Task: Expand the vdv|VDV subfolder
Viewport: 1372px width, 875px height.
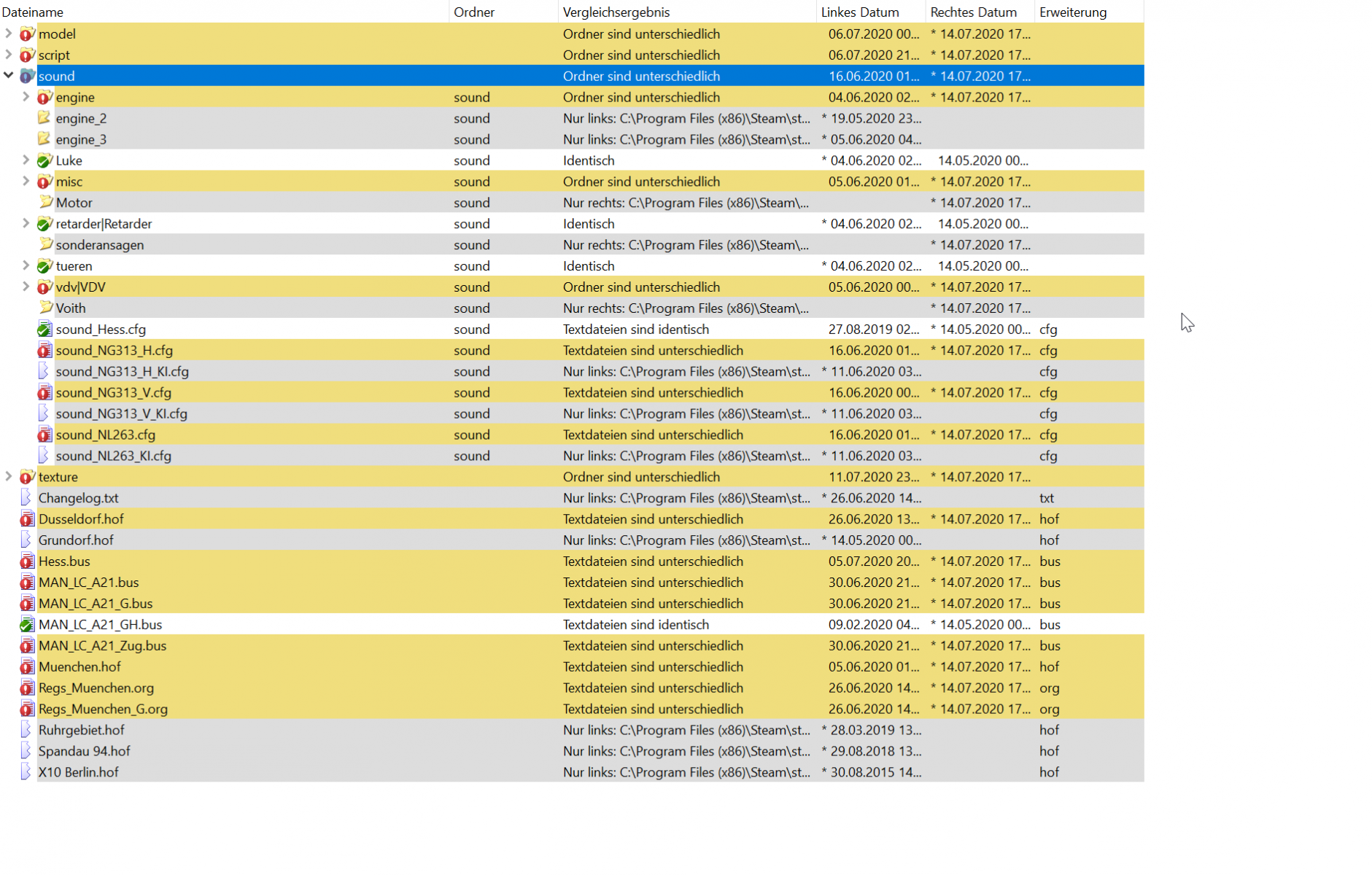Action: 26,287
